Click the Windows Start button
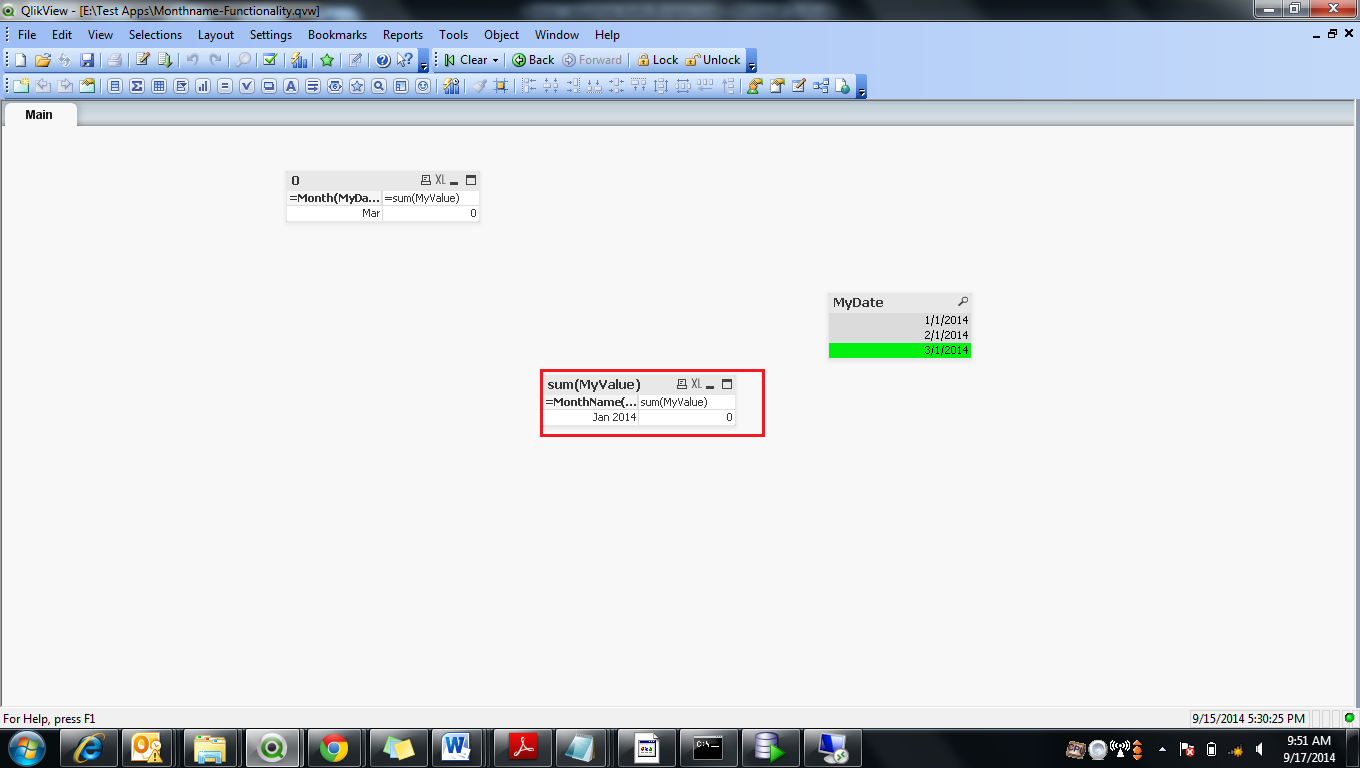Viewport: 1360px width, 768px height. tap(26, 747)
